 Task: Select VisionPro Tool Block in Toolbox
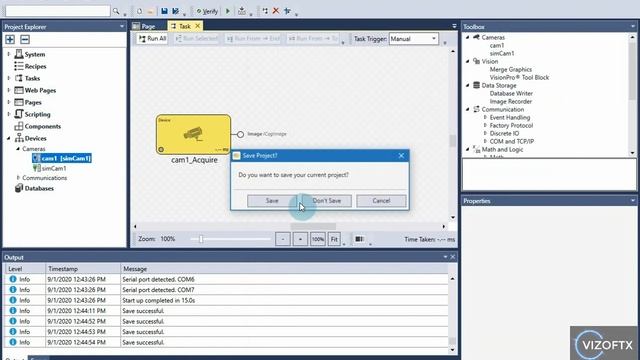pos(519,77)
